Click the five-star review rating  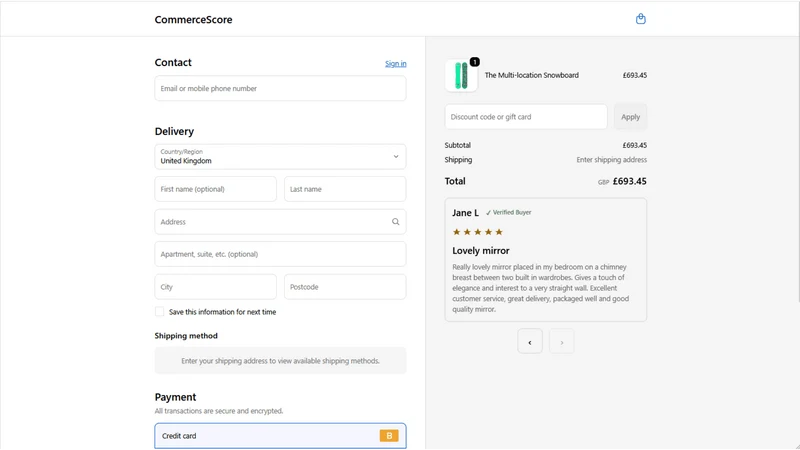478,232
